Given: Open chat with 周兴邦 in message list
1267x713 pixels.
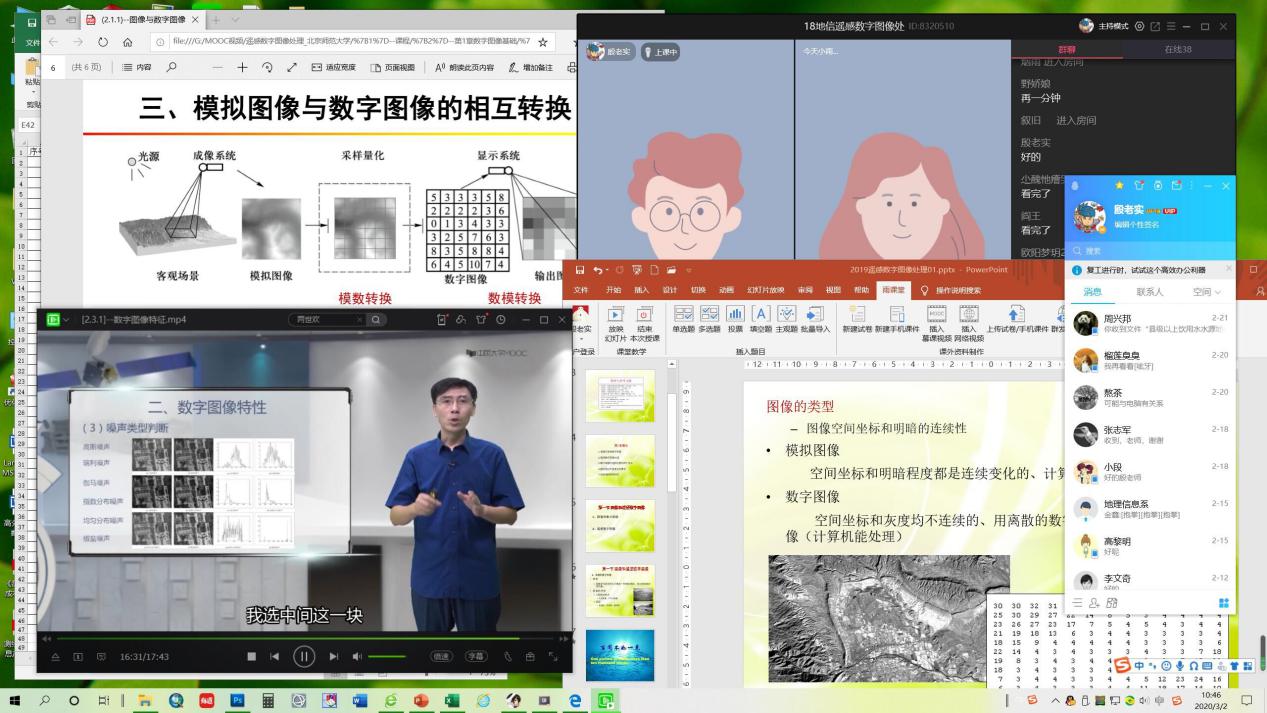Looking at the screenshot, I should point(1150,323).
